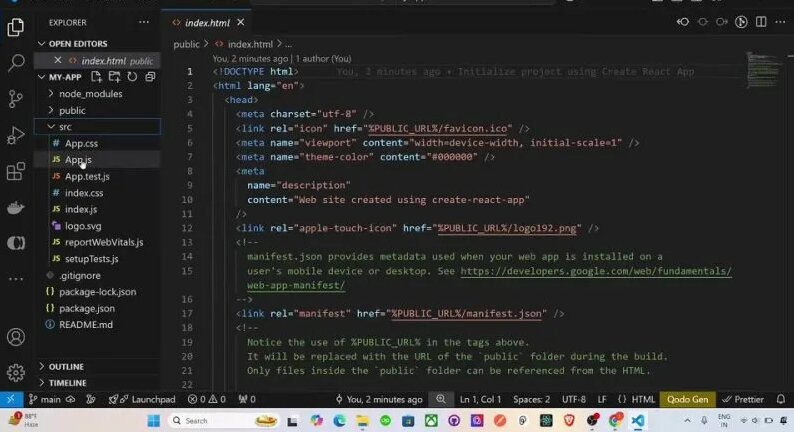The image size is (794, 432).
Task: Show additional views ellipsis in activity bar
Action: [16, 279]
